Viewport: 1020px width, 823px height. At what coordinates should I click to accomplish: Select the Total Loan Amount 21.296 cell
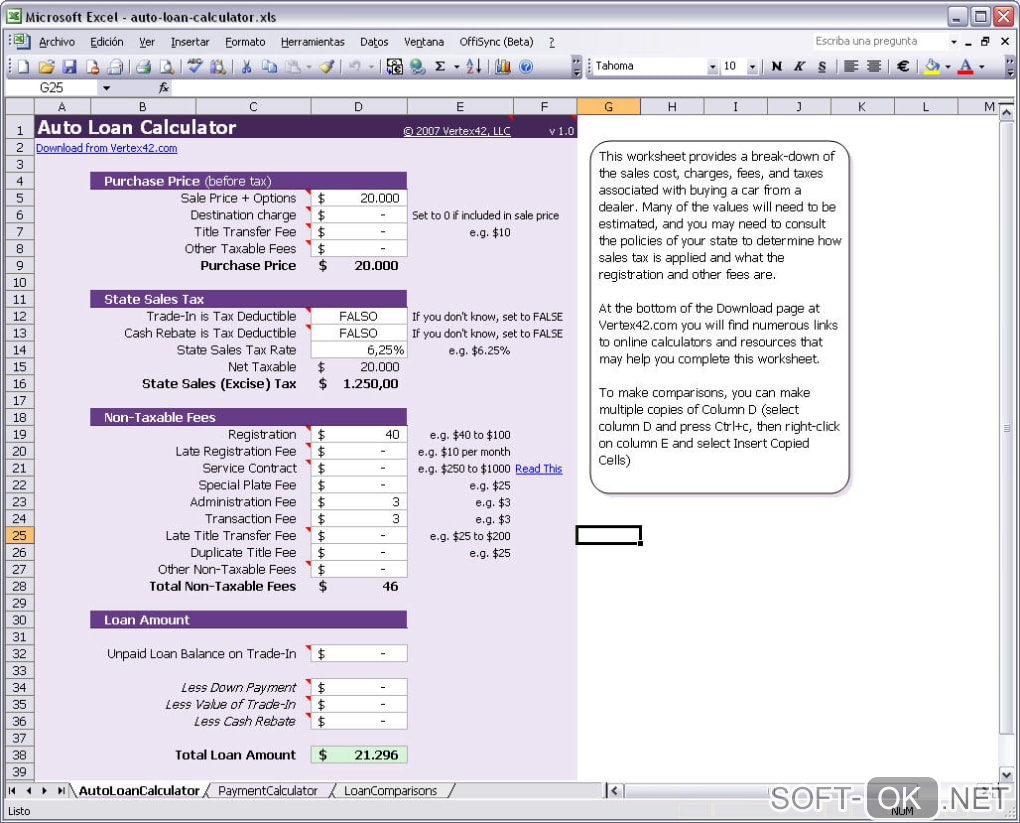[359, 755]
